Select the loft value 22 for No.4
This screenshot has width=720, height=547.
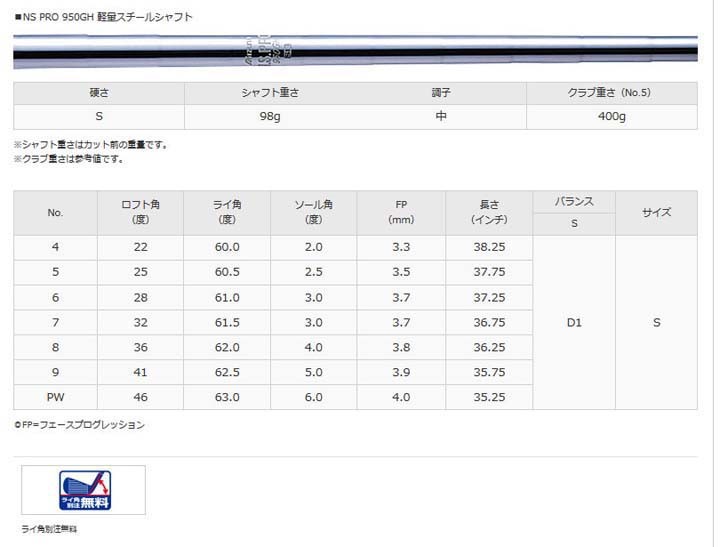tap(141, 247)
